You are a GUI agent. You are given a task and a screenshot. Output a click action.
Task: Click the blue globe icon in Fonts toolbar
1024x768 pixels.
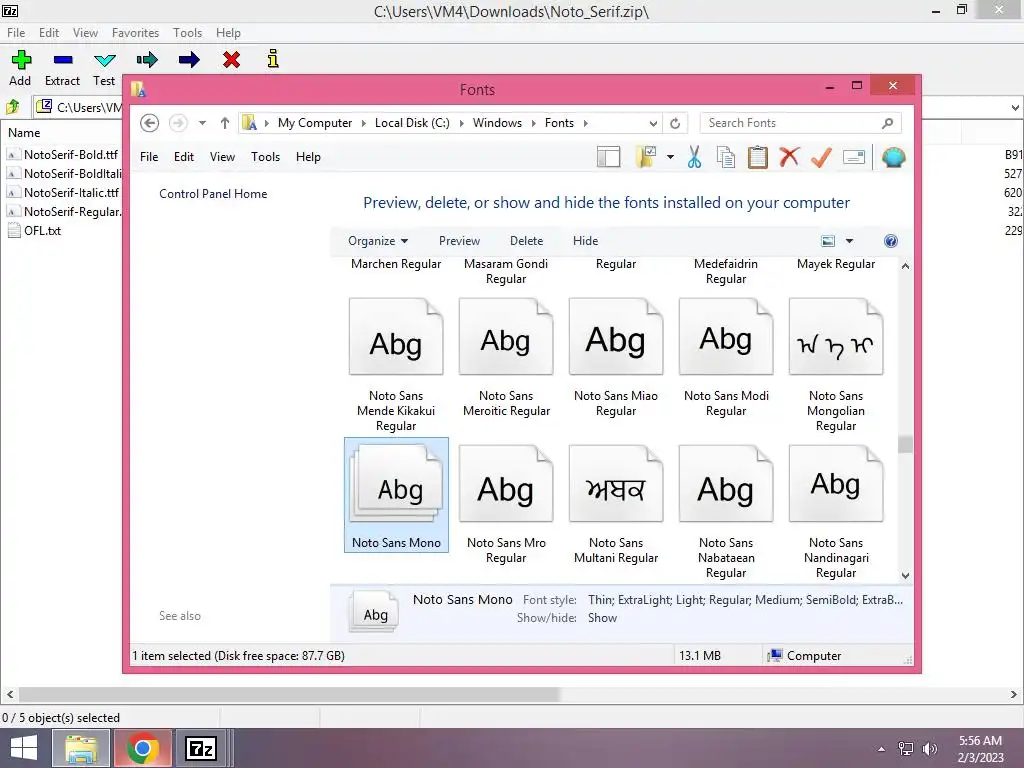(x=893, y=157)
